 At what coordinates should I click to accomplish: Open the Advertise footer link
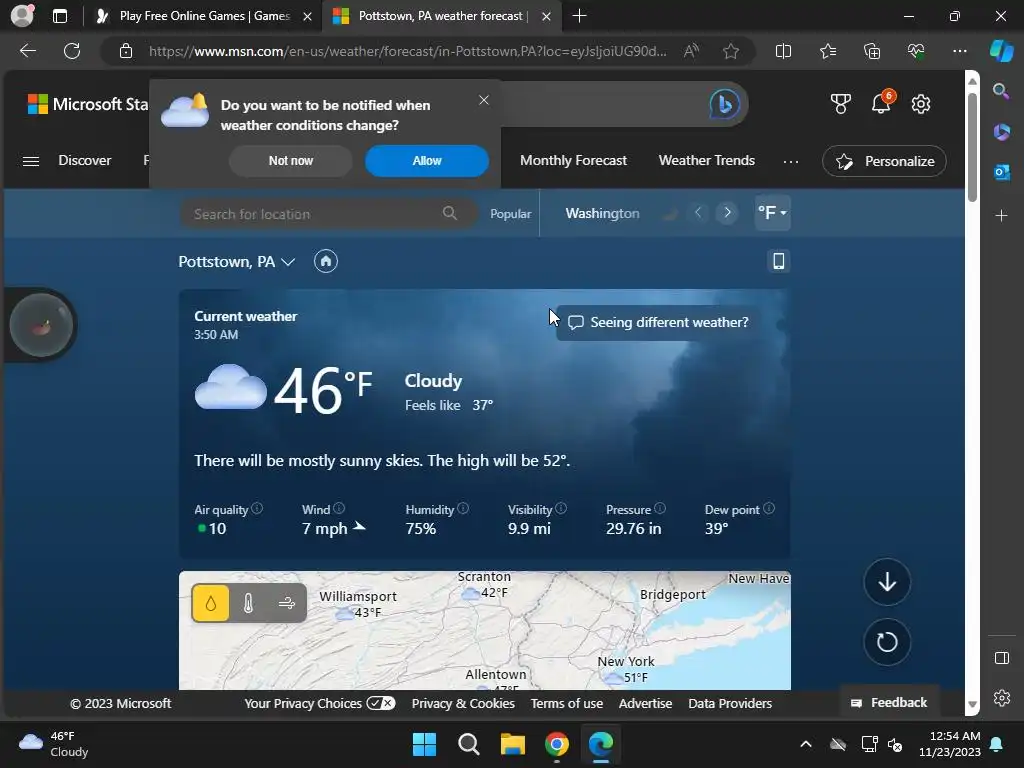pos(645,703)
